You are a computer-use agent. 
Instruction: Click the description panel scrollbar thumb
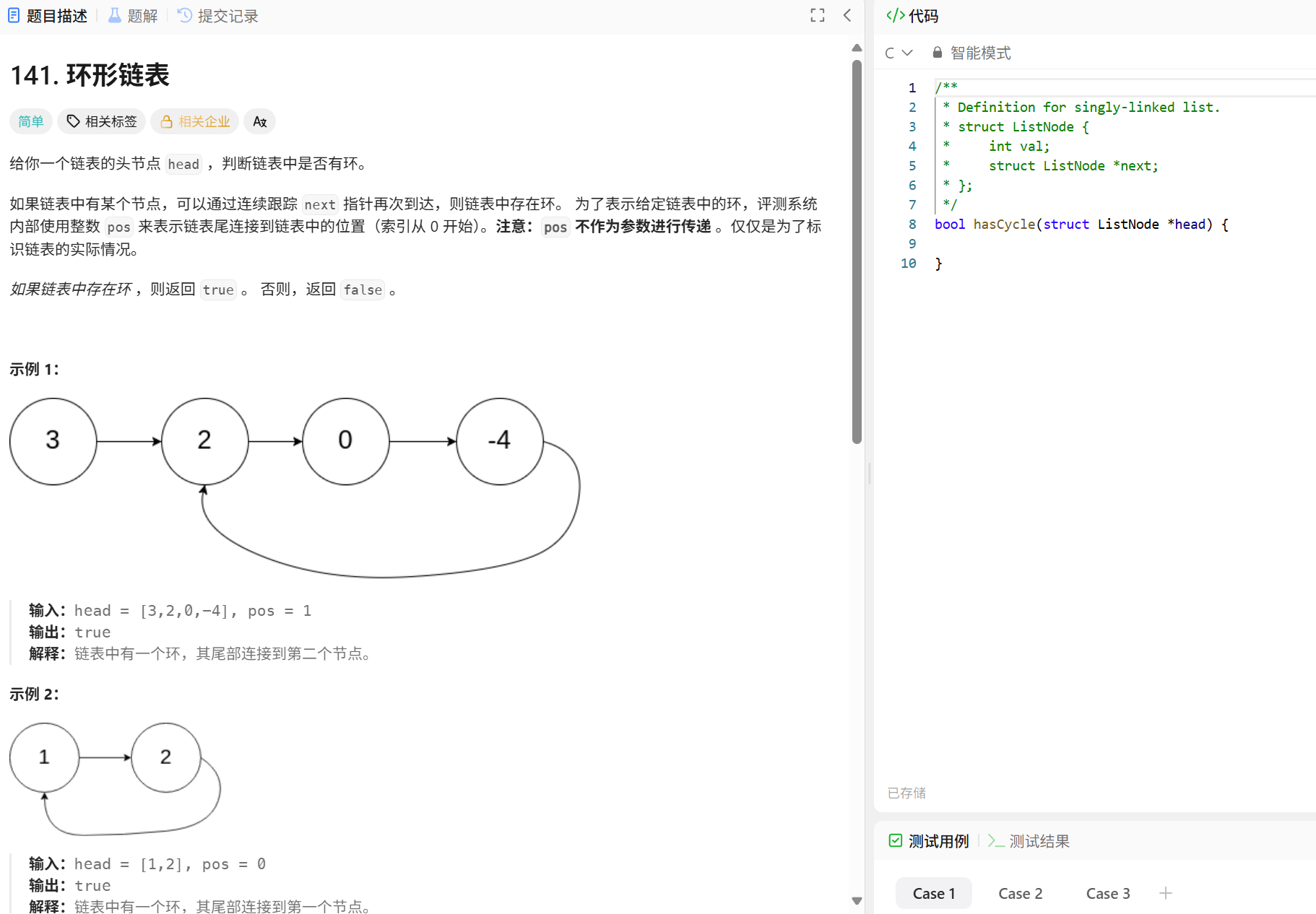[x=857, y=251]
